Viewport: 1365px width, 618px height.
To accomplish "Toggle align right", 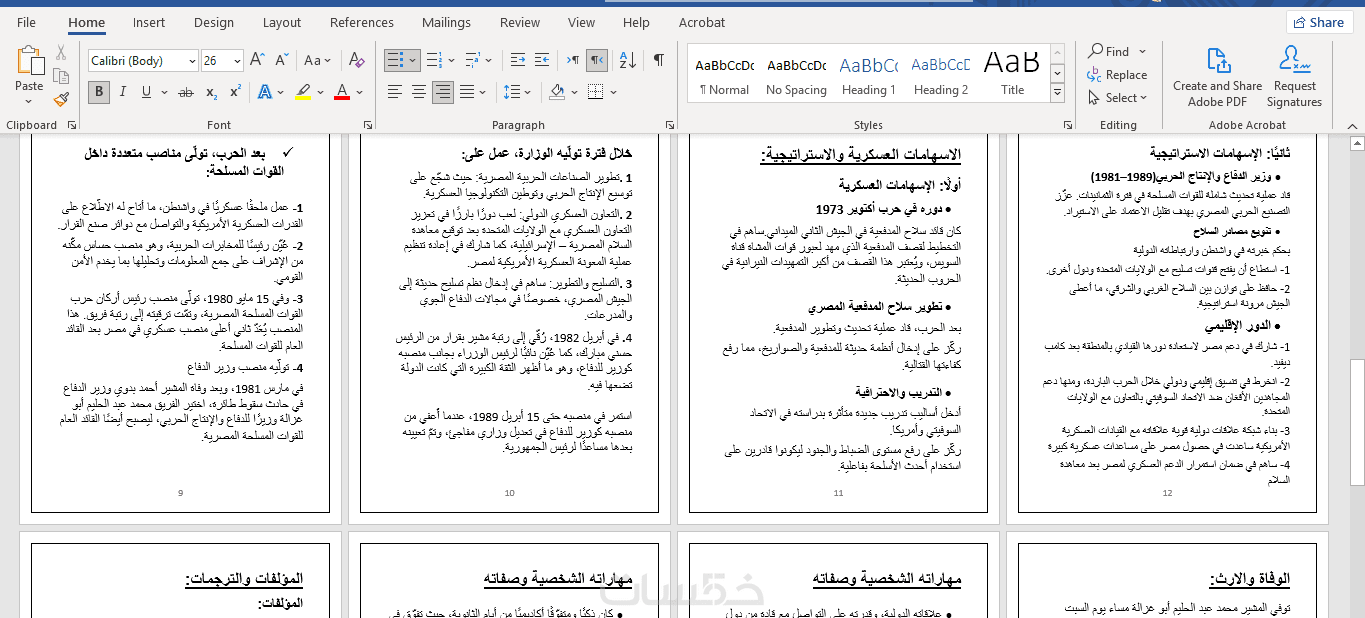I will [x=443, y=92].
